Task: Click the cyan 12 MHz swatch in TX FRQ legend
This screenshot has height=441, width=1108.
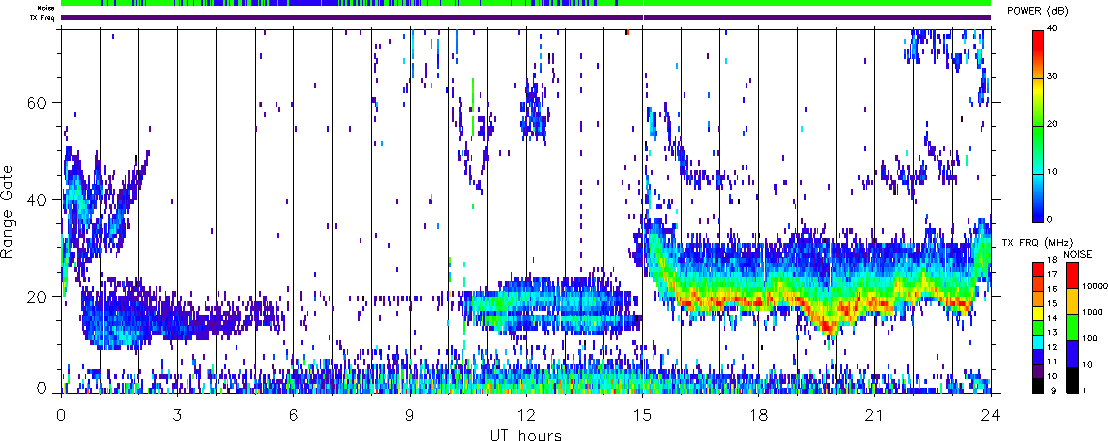Action: [1038, 343]
